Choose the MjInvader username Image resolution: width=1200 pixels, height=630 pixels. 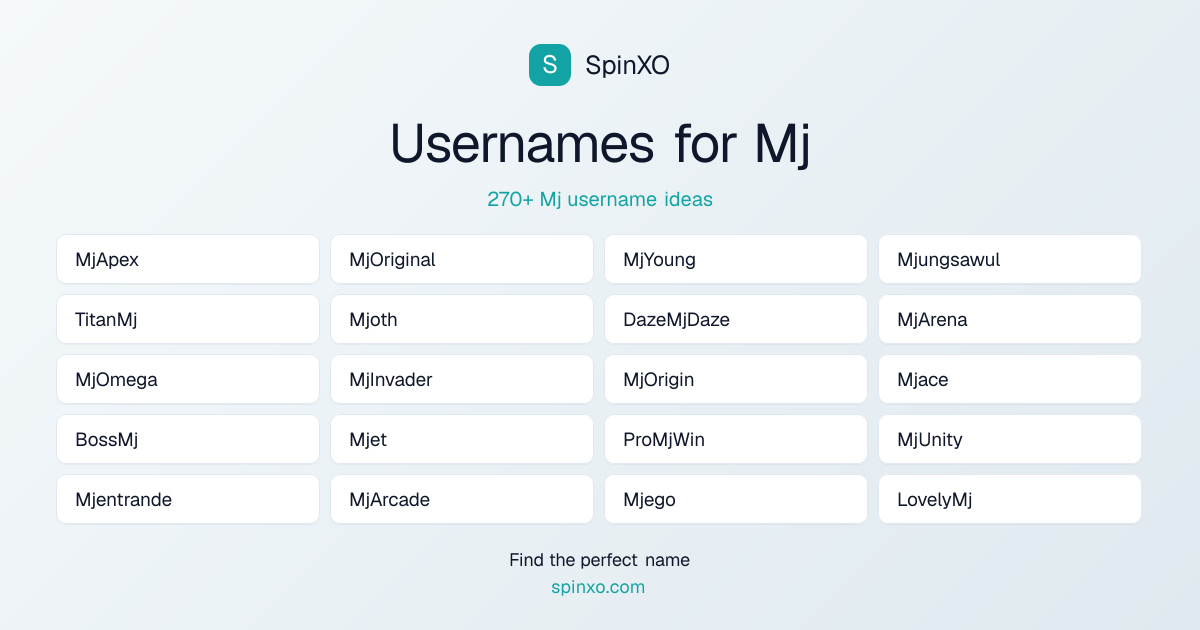tap(462, 379)
